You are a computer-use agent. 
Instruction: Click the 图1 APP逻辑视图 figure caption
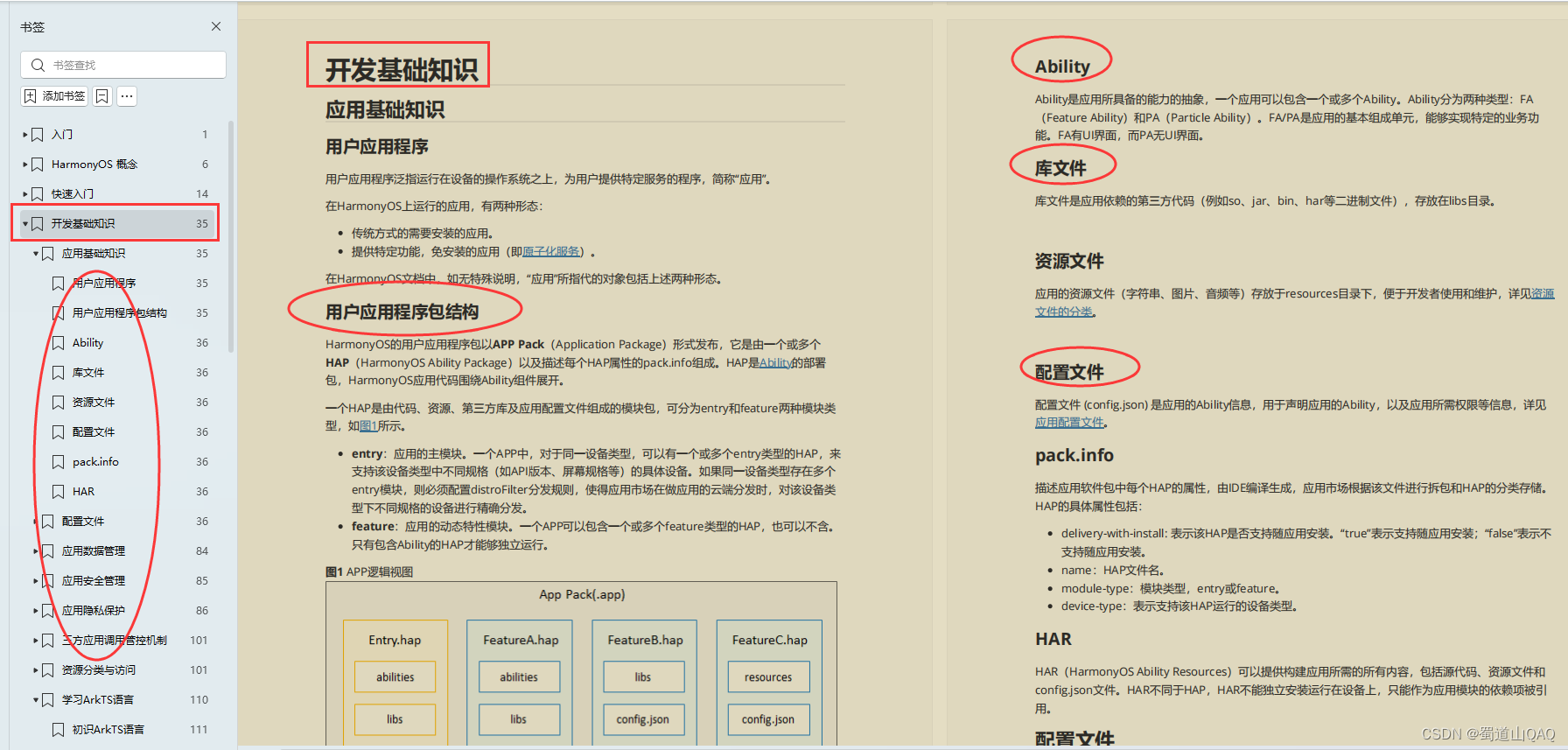(369, 572)
